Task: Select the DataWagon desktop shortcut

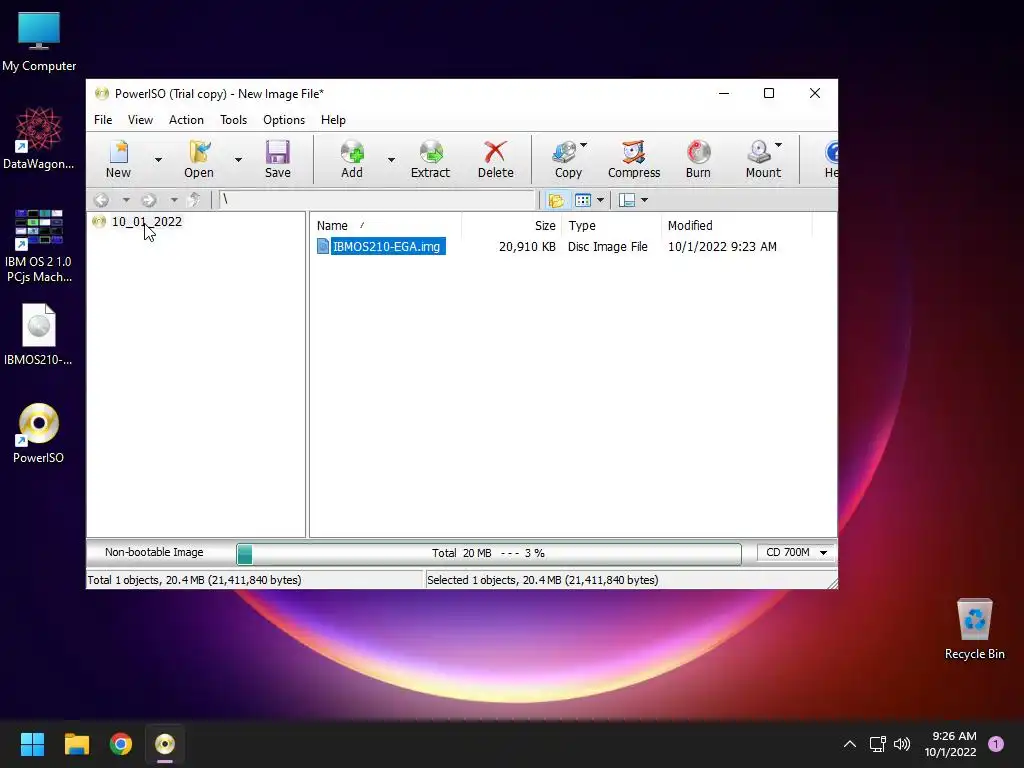Action: click(x=39, y=138)
